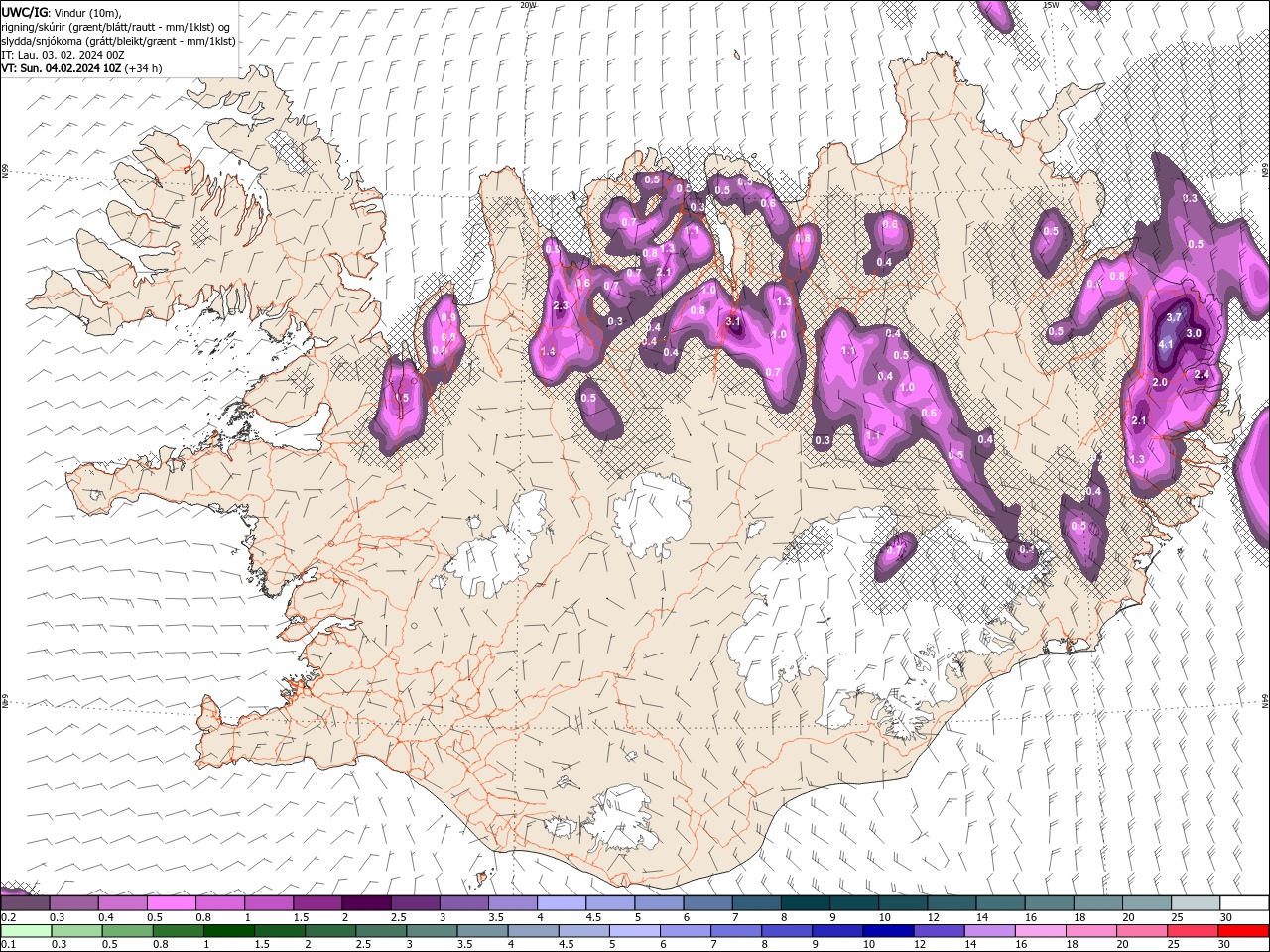
Task: Click the '30' label on lower rain scale
Action: 1226,945
